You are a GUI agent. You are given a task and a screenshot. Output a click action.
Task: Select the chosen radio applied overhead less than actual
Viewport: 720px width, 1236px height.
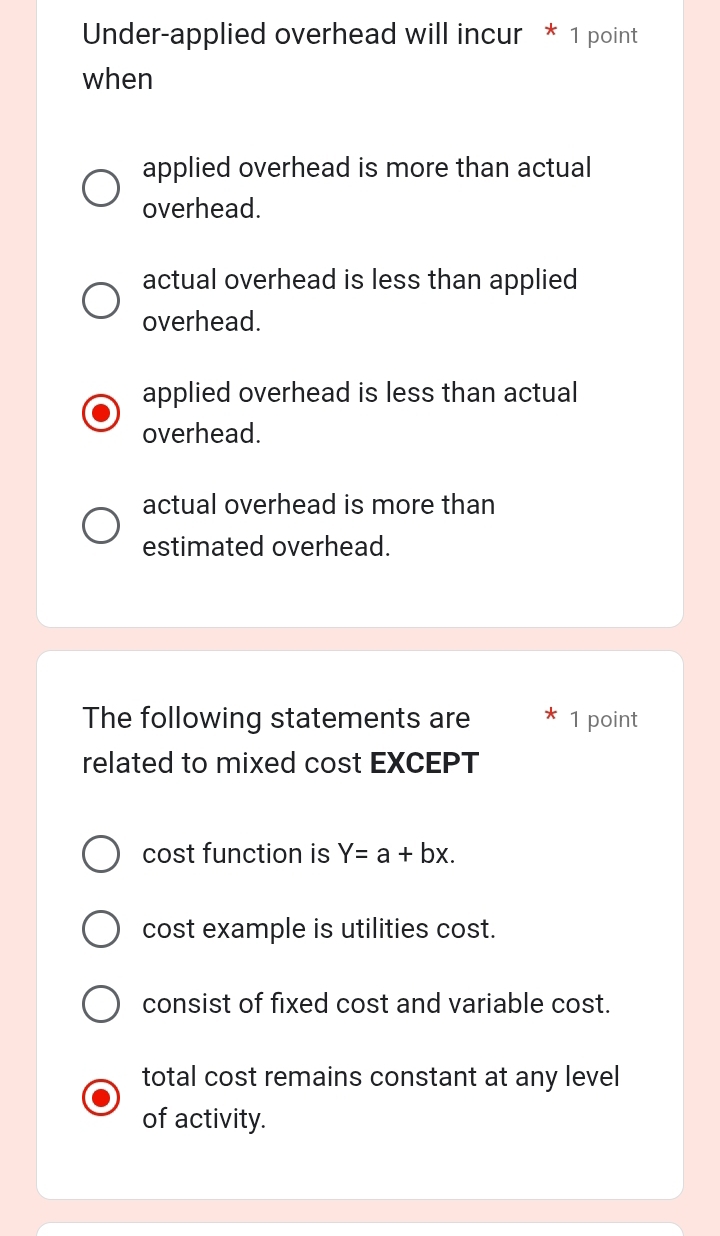click(x=100, y=413)
